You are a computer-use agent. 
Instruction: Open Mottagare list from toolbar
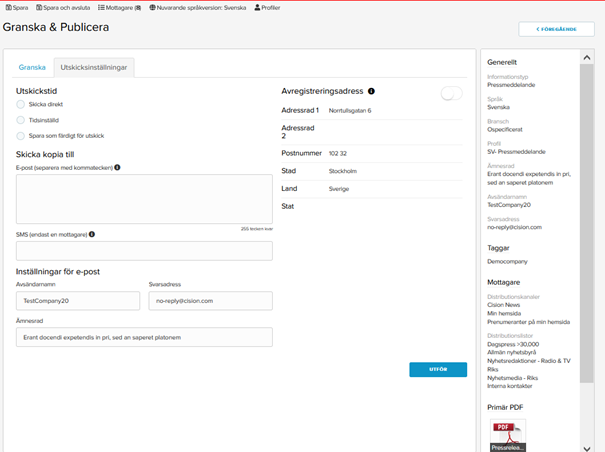pos(119,7)
